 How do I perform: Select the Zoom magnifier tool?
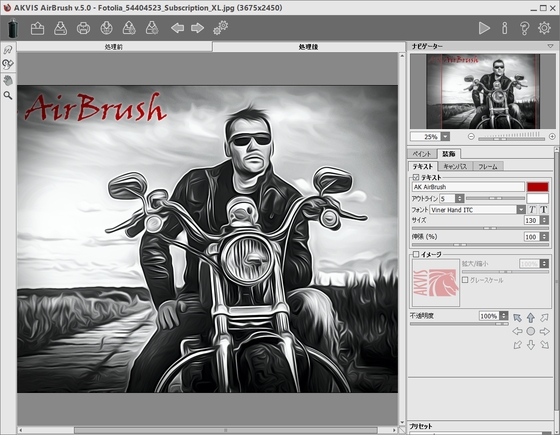[8, 96]
